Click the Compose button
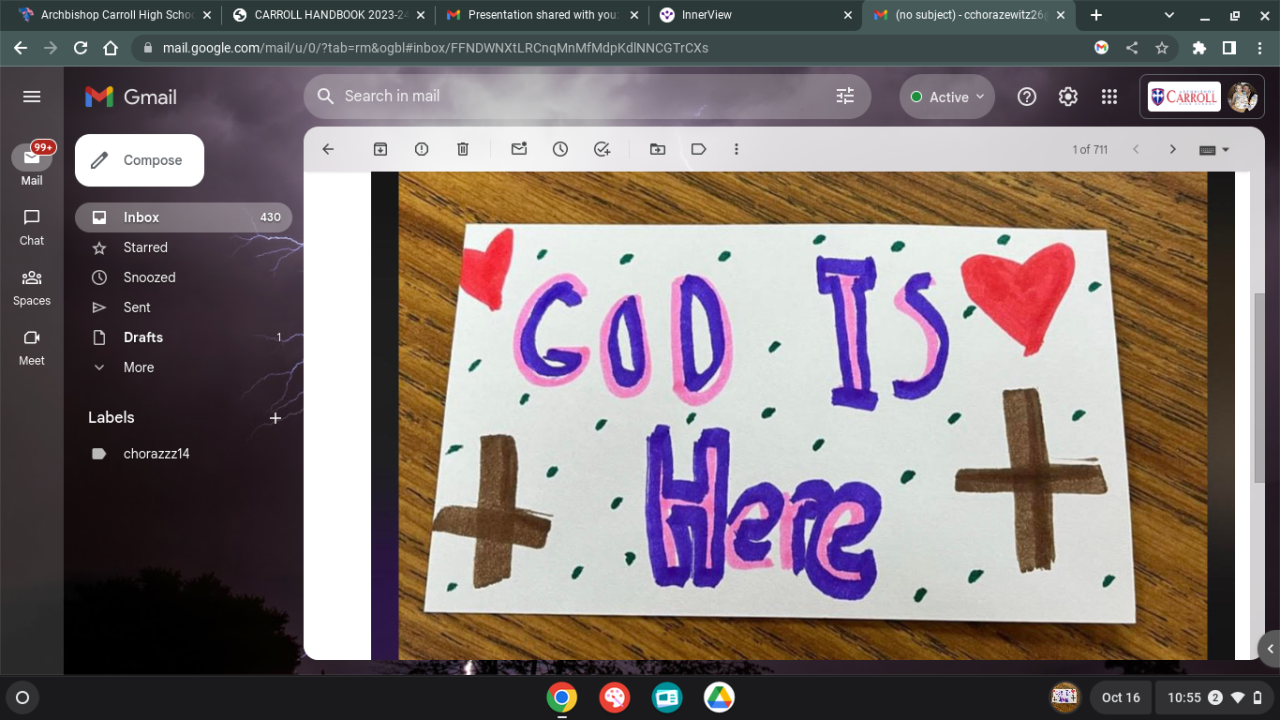 140,160
